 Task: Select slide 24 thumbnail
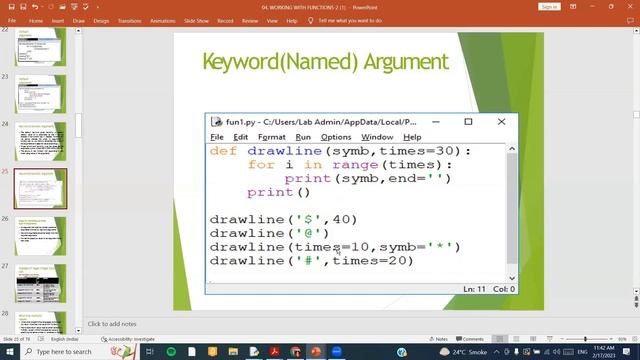pos(40,141)
